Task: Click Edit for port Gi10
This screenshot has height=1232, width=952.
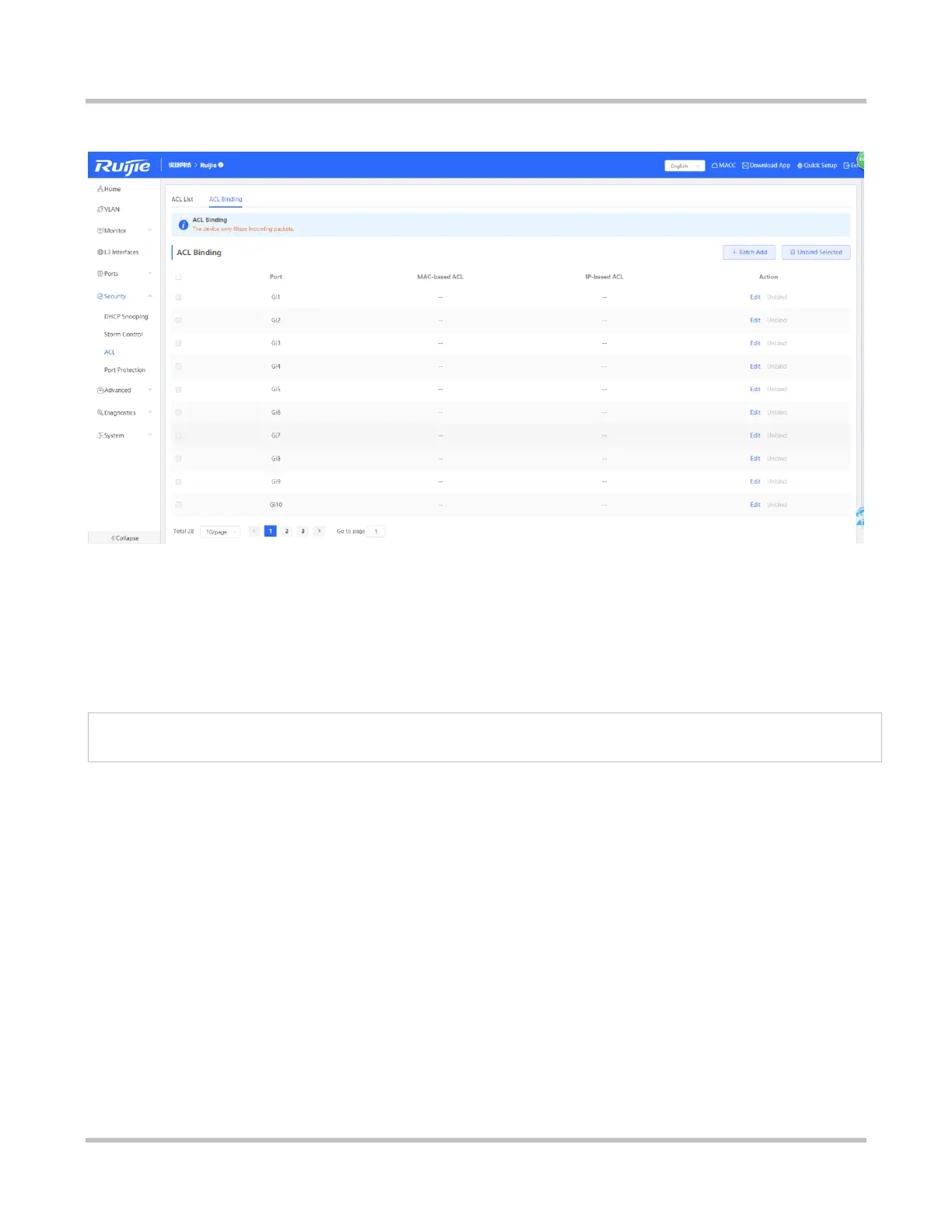Action: (x=755, y=505)
